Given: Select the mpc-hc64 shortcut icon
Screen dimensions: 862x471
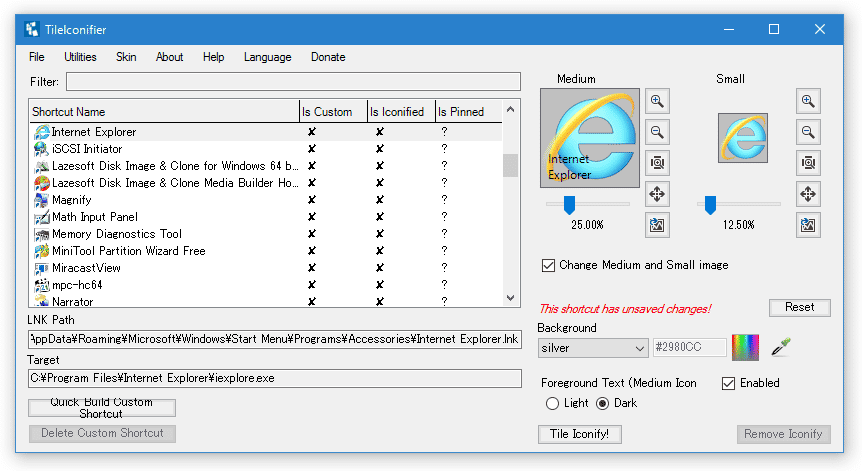Looking at the screenshot, I should (x=41, y=285).
